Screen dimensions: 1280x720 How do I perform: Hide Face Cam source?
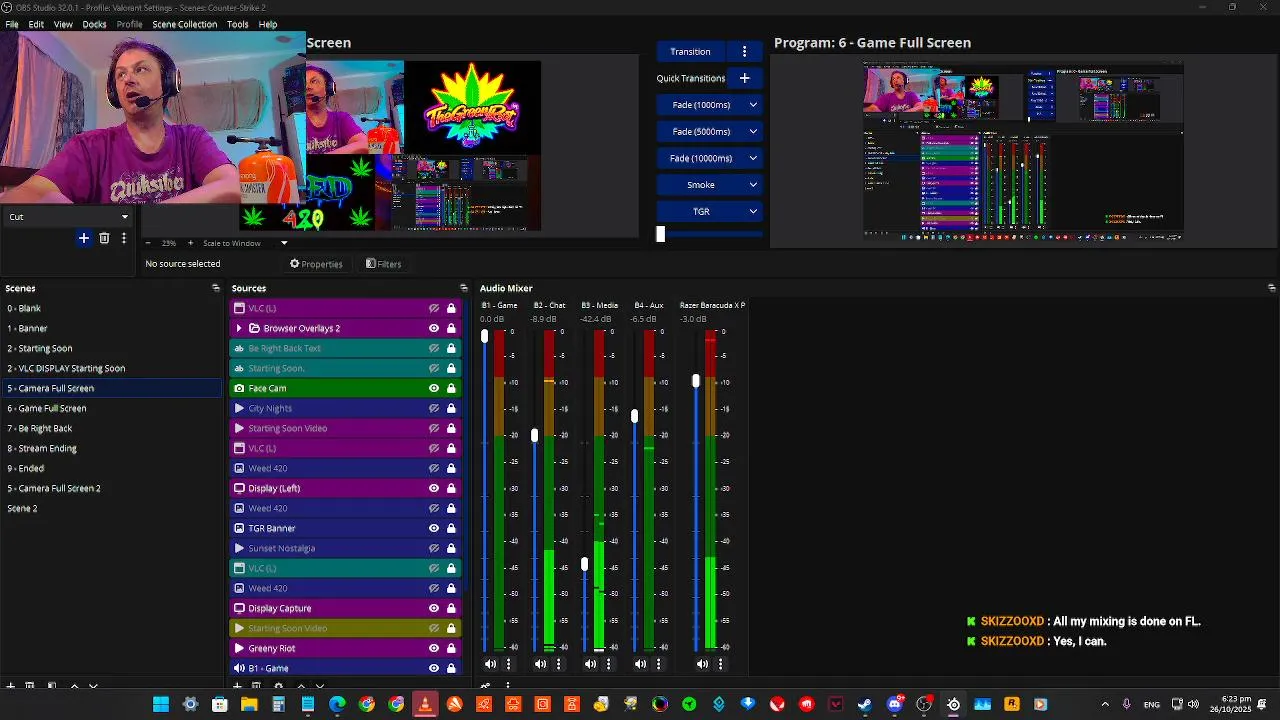click(x=434, y=388)
